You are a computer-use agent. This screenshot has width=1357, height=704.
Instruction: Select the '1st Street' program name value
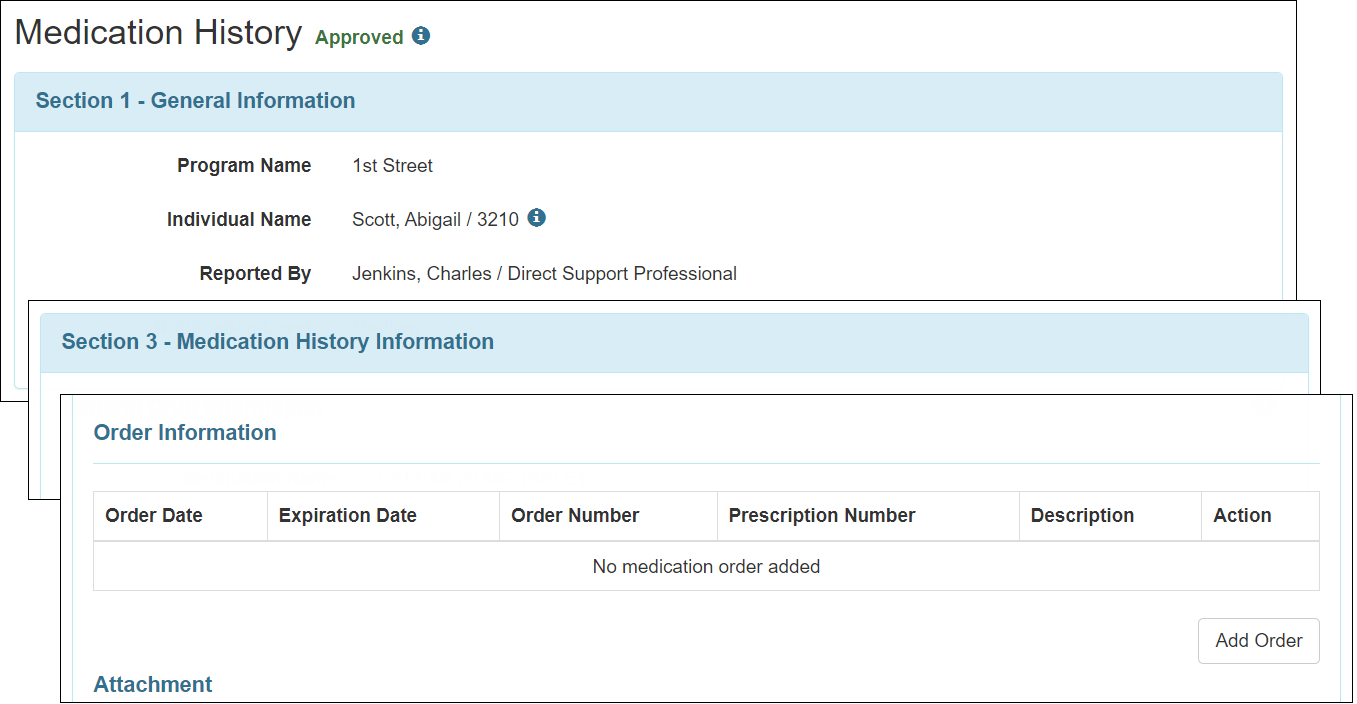[x=392, y=166]
